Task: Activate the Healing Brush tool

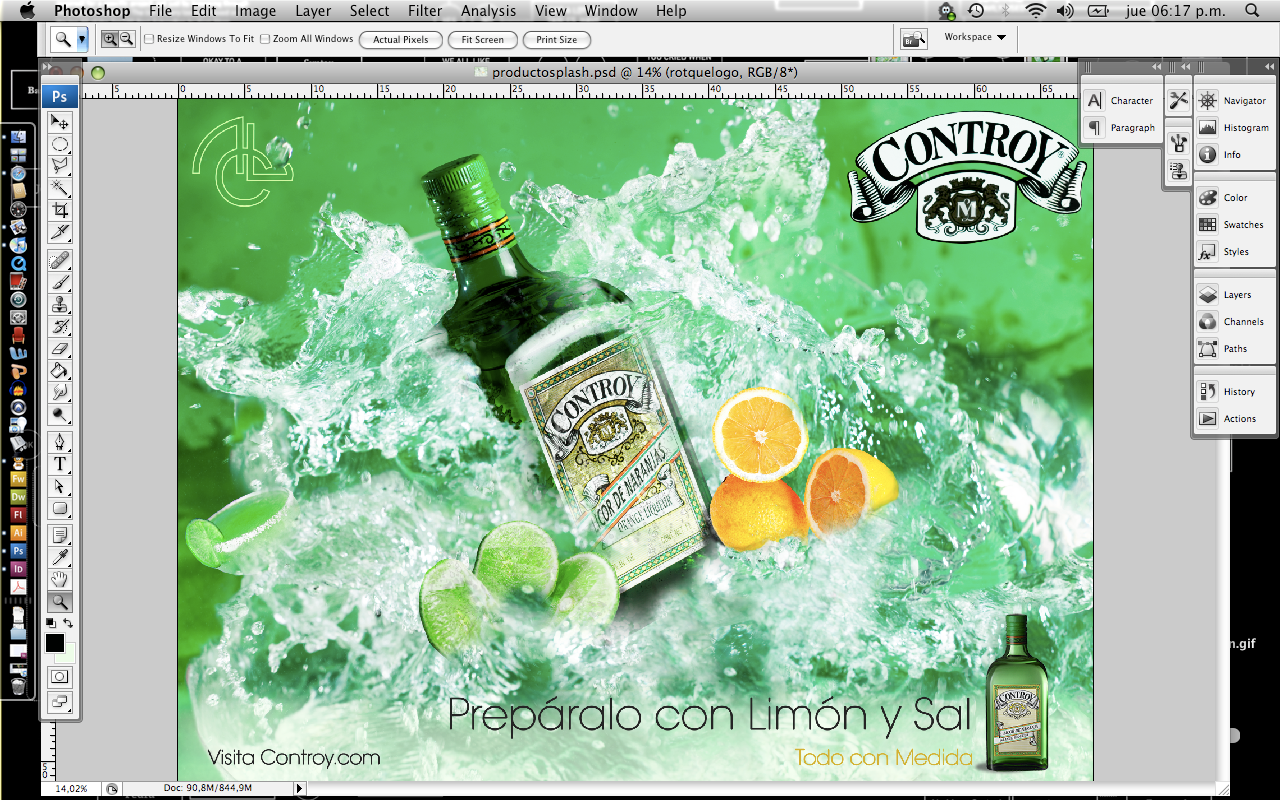Action: coord(60,259)
